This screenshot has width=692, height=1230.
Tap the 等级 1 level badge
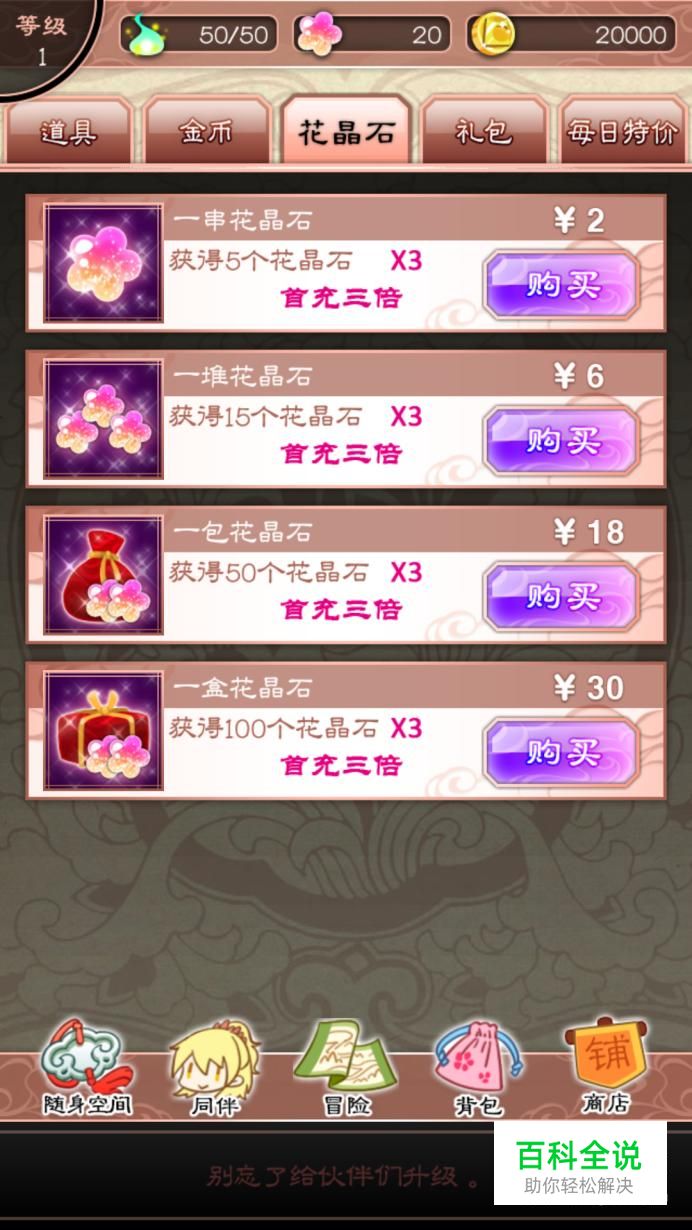tap(42, 38)
